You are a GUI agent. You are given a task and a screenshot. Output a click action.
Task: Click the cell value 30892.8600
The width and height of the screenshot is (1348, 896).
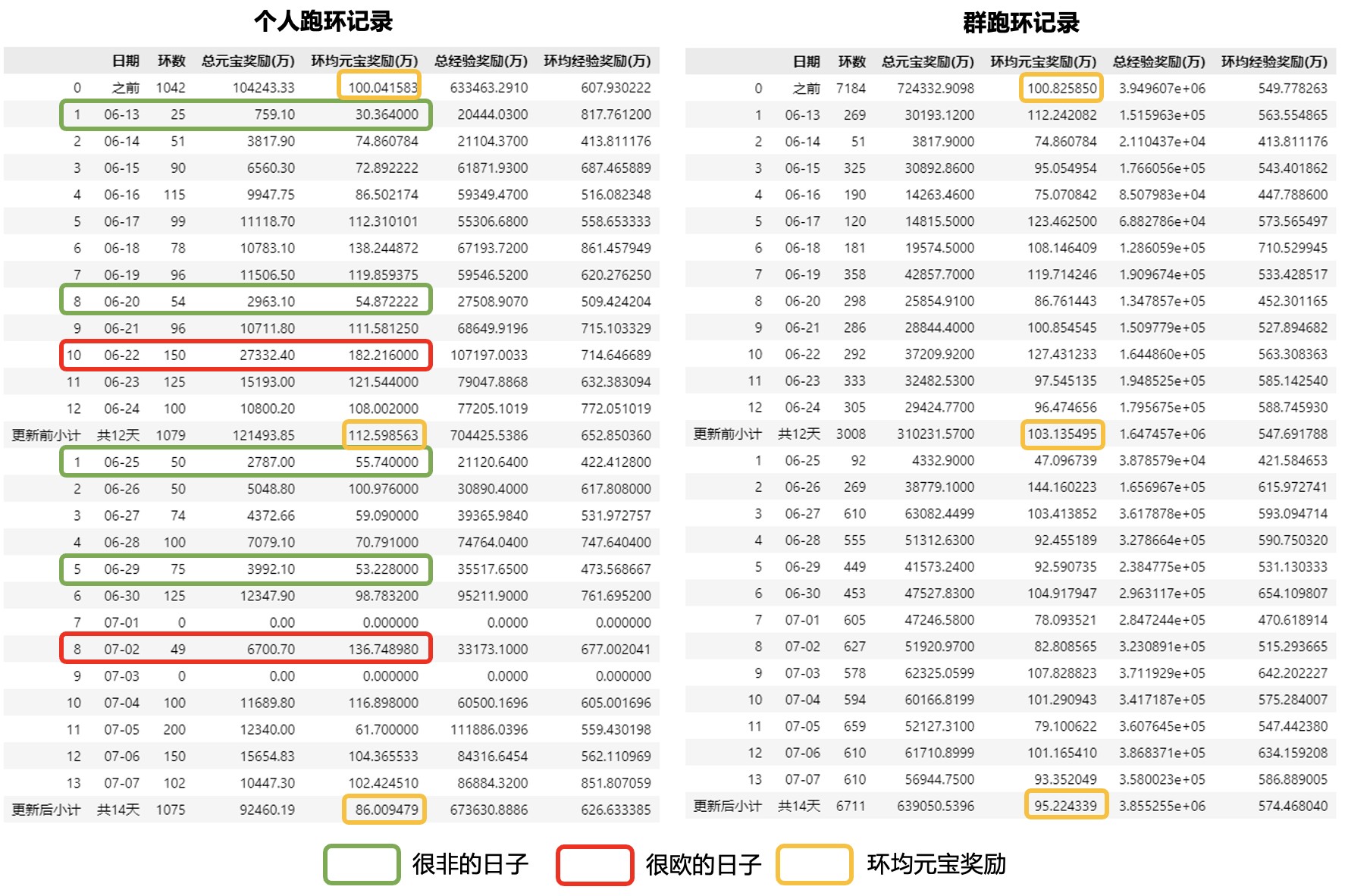(939, 168)
